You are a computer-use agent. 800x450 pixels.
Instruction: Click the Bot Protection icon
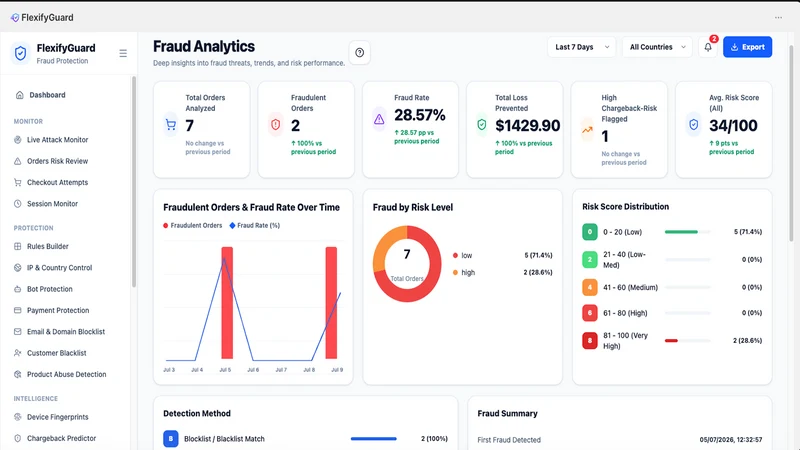(17, 289)
